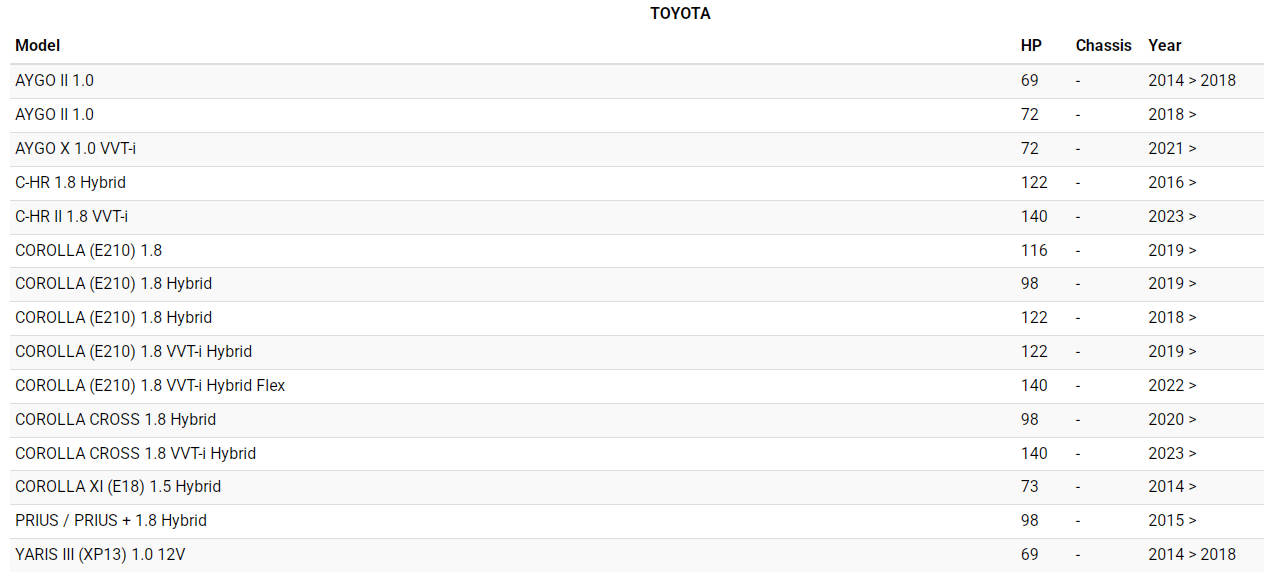This screenshot has height=572, width=1264.
Task: Select COROLLA XI (E18) 1.5 Hybrid
Action: pos(637,487)
